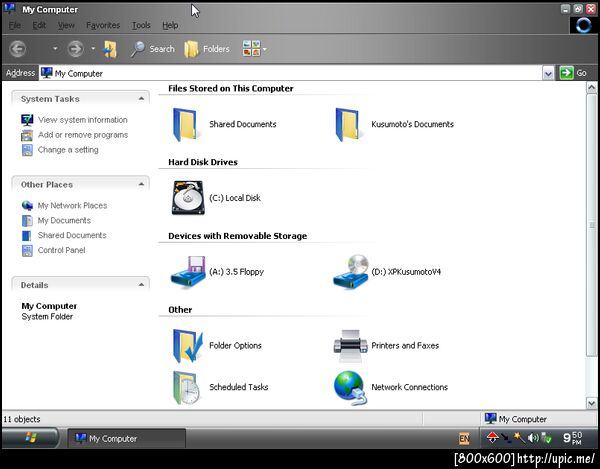Screen dimensions: 600x469
Task: Go to My Network Places link
Action: tap(72, 205)
